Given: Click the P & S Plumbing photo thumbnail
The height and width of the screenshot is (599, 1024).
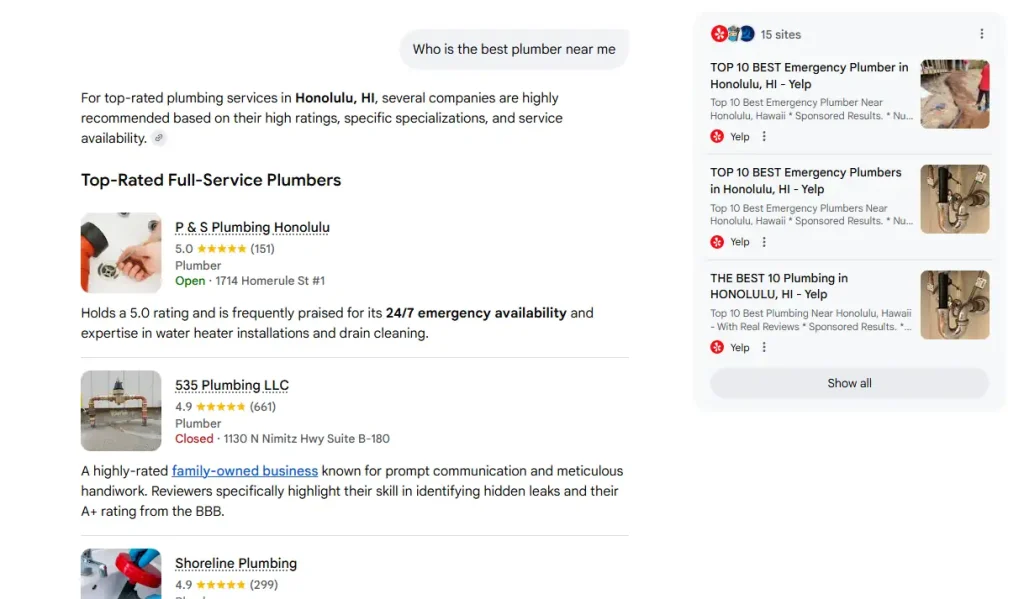Looking at the screenshot, I should click(x=121, y=252).
